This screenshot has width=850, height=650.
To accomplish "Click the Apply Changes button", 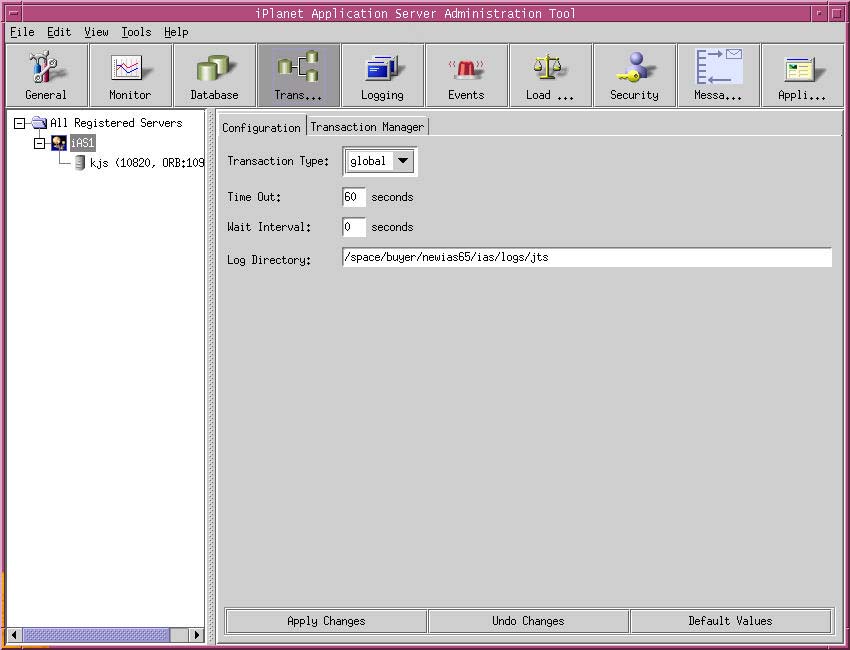I will point(326,621).
